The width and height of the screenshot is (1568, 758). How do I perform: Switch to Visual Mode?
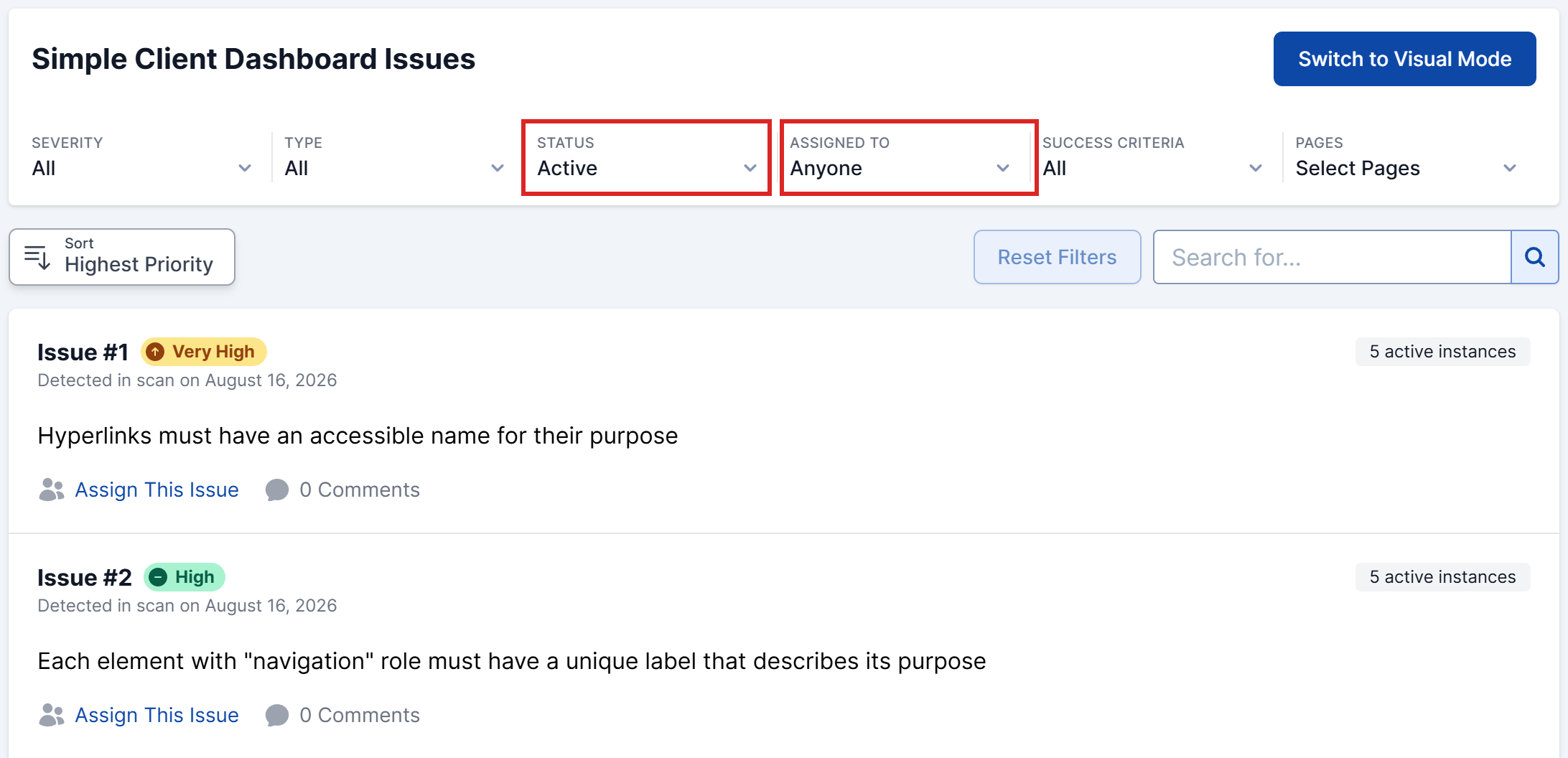click(x=1404, y=59)
